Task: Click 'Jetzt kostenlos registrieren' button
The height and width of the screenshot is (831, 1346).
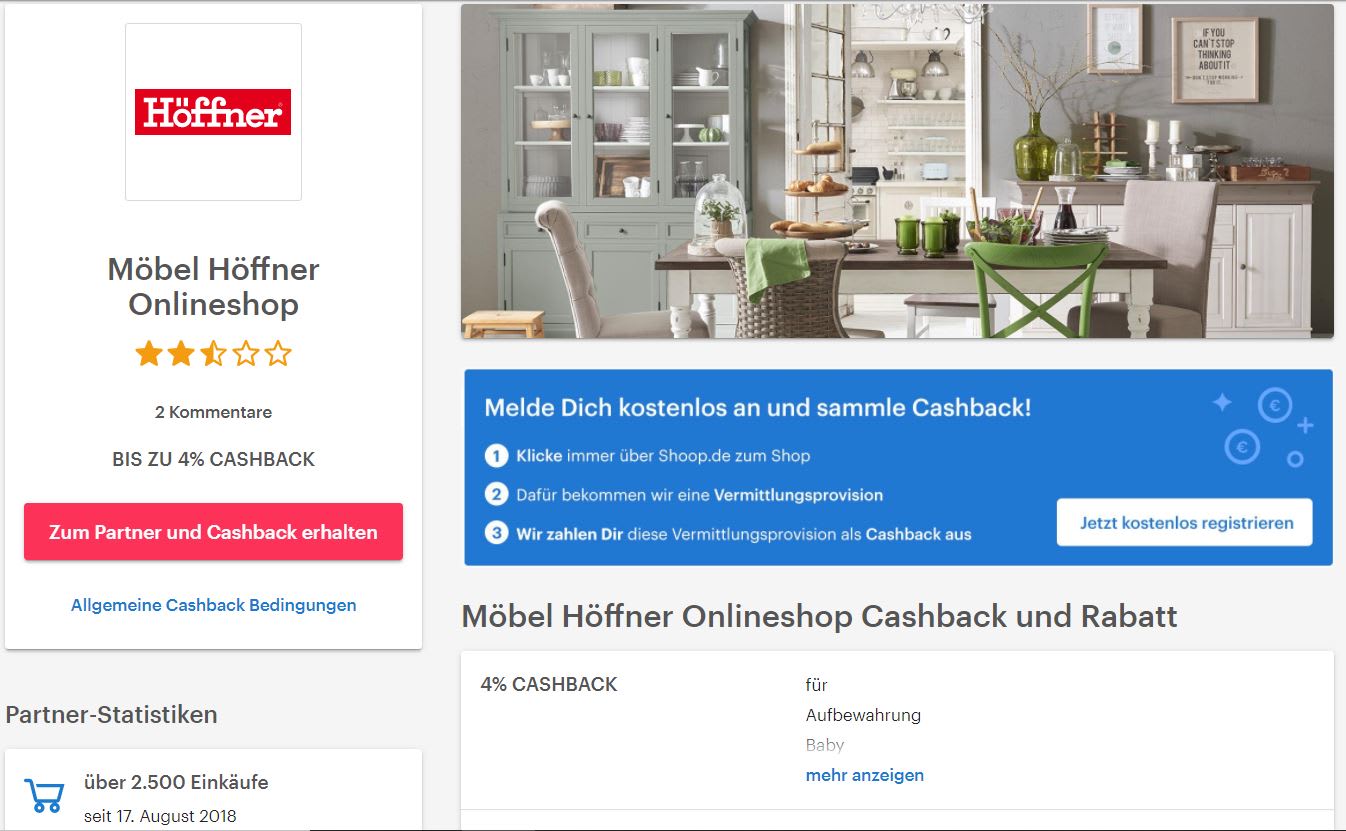Action: (1185, 523)
